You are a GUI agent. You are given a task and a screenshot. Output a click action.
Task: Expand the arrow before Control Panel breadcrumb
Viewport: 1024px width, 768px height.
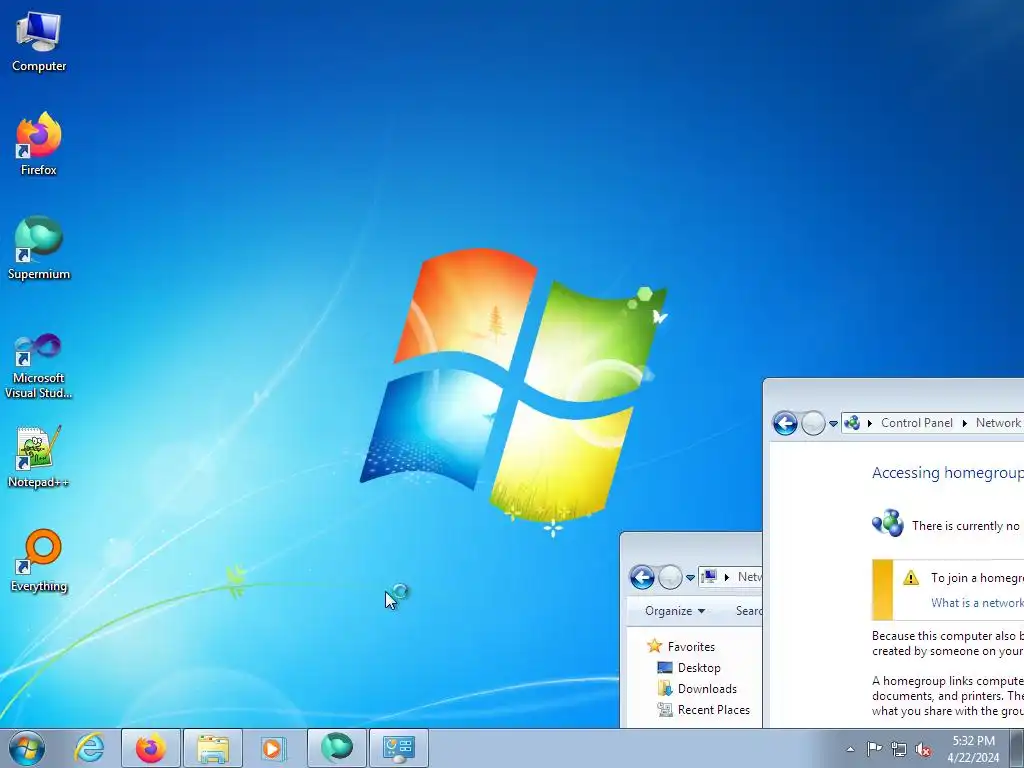[x=870, y=423]
